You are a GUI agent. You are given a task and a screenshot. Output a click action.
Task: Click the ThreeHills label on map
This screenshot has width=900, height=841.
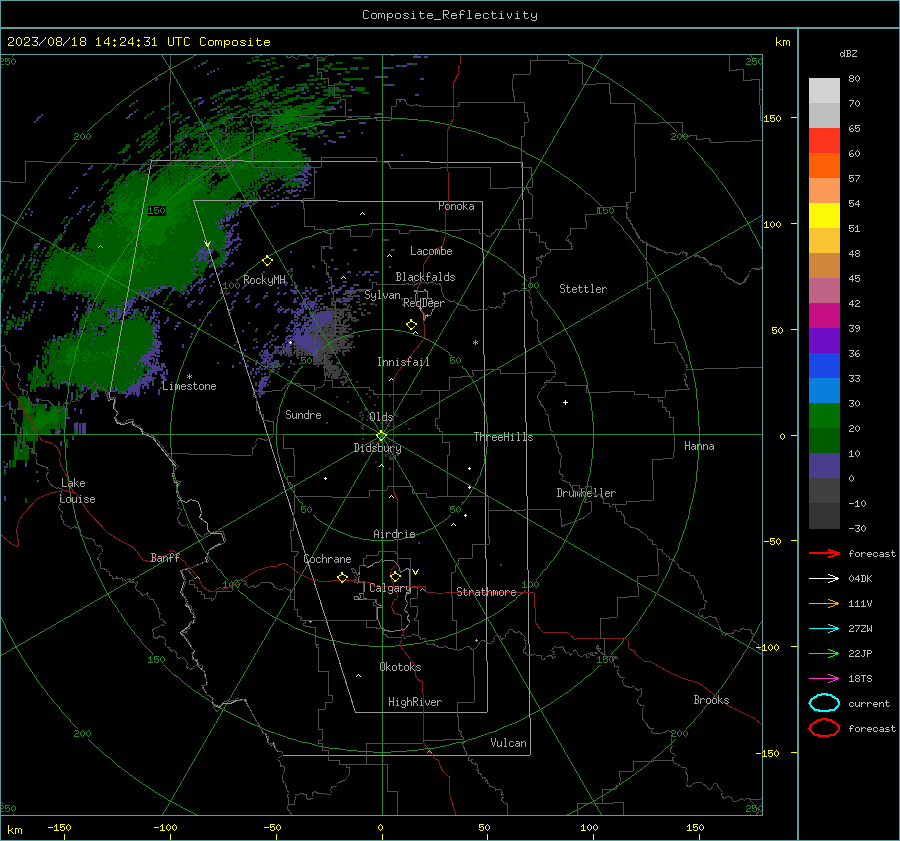click(503, 437)
